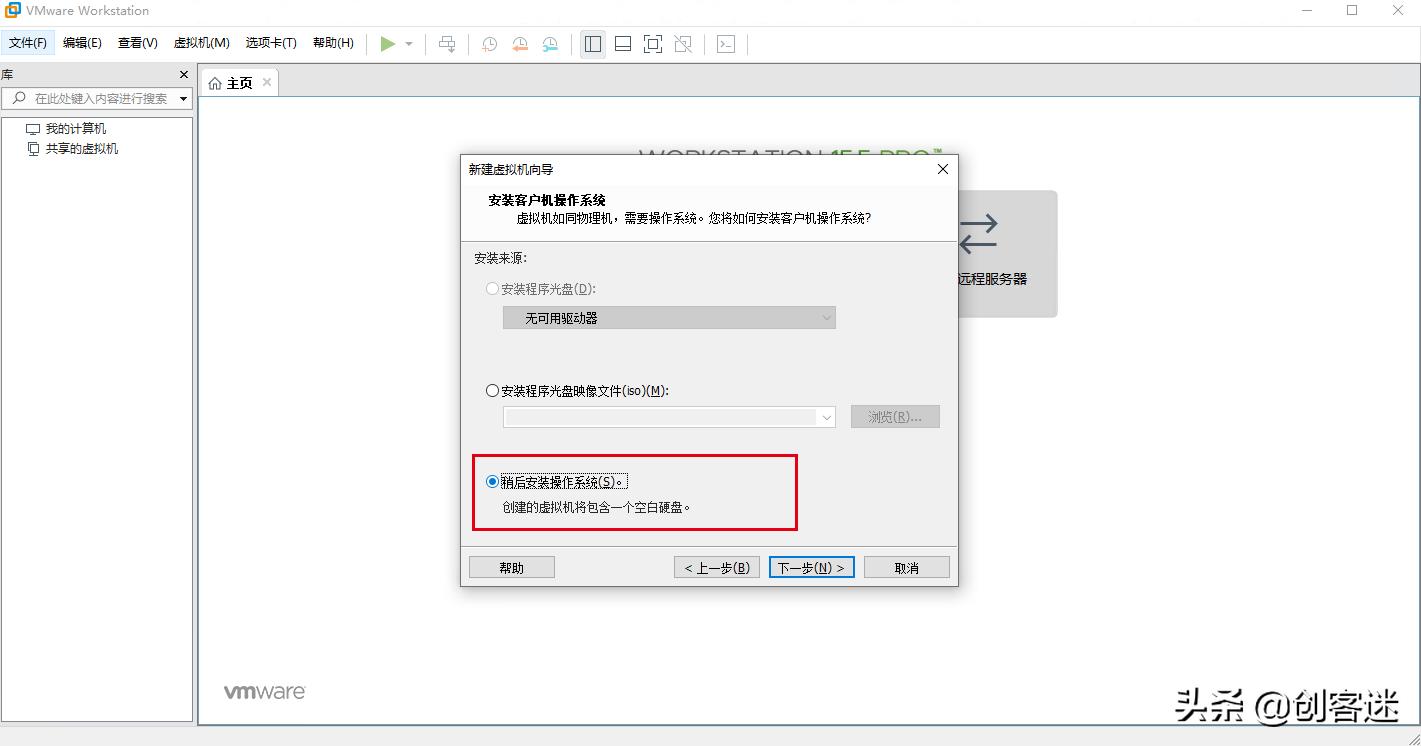1421x746 pixels.
Task: Select the 稍后安装操作系统 radio option
Action: point(492,480)
